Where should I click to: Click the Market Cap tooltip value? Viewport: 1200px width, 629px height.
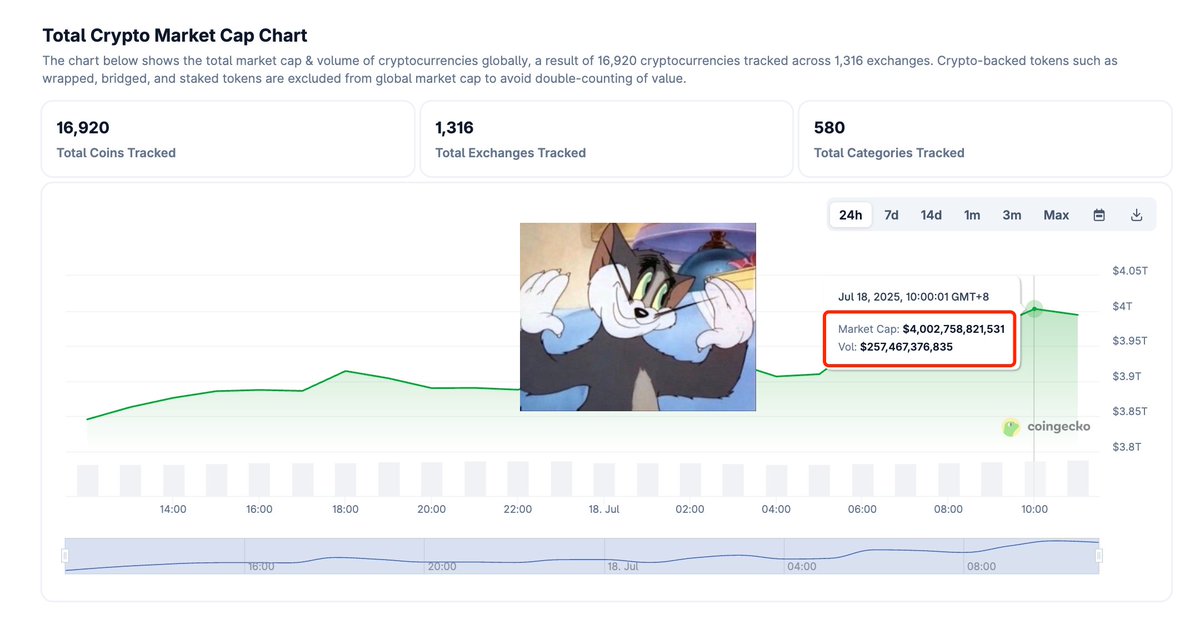(x=953, y=328)
